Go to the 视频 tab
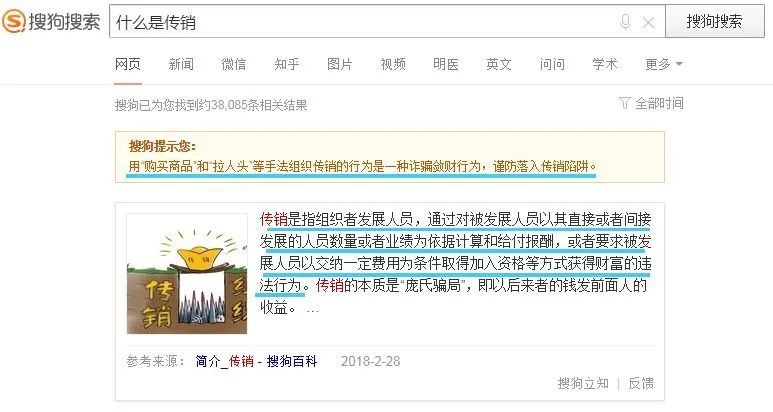The height and width of the screenshot is (412, 773). pos(393,64)
